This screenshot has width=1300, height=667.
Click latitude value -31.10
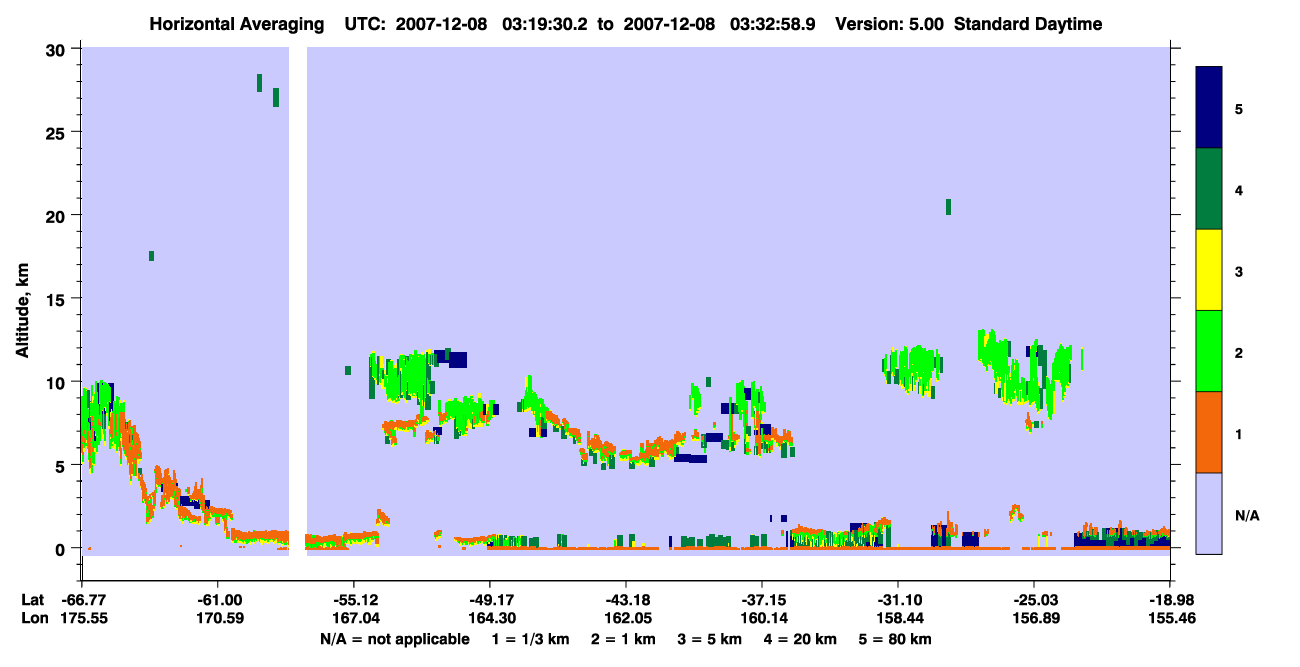(x=898, y=599)
